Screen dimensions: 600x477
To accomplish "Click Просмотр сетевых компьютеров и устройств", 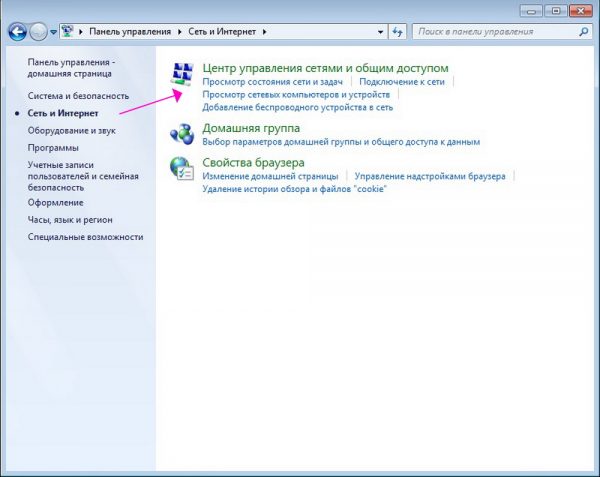I will [x=296, y=94].
